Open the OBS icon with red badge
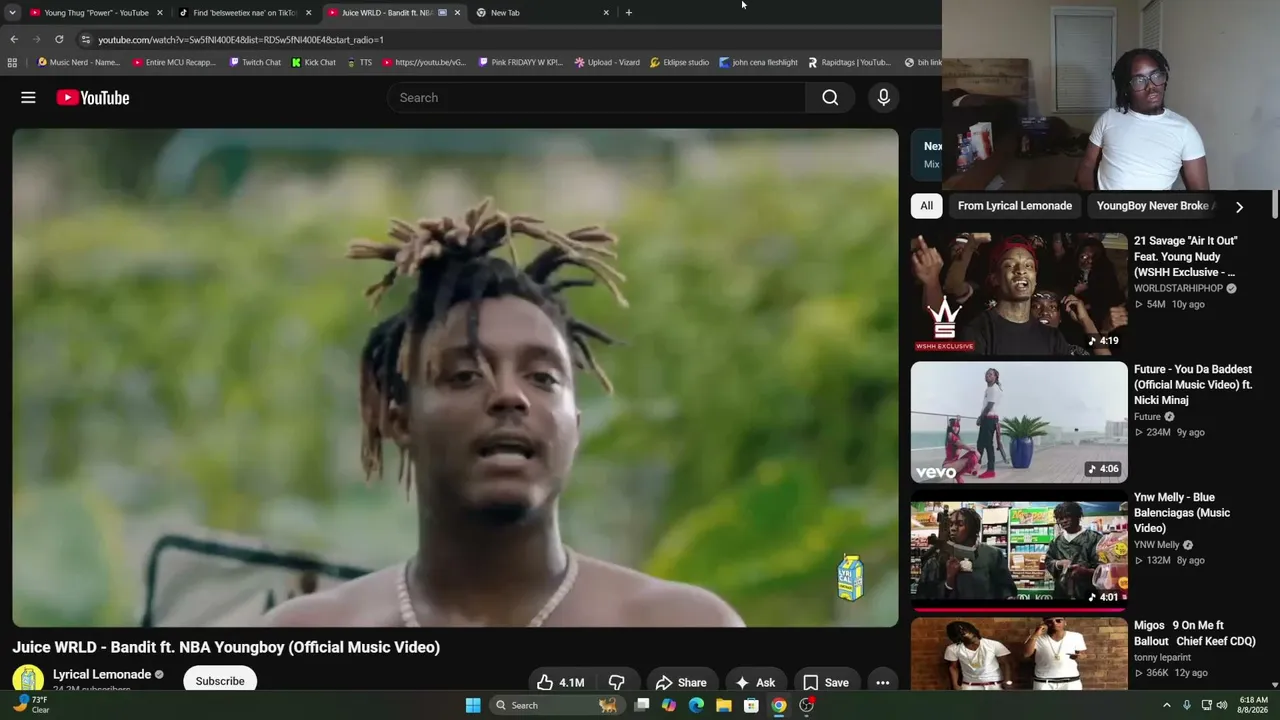The height and width of the screenshot is (720, 1280). (806, 705)
